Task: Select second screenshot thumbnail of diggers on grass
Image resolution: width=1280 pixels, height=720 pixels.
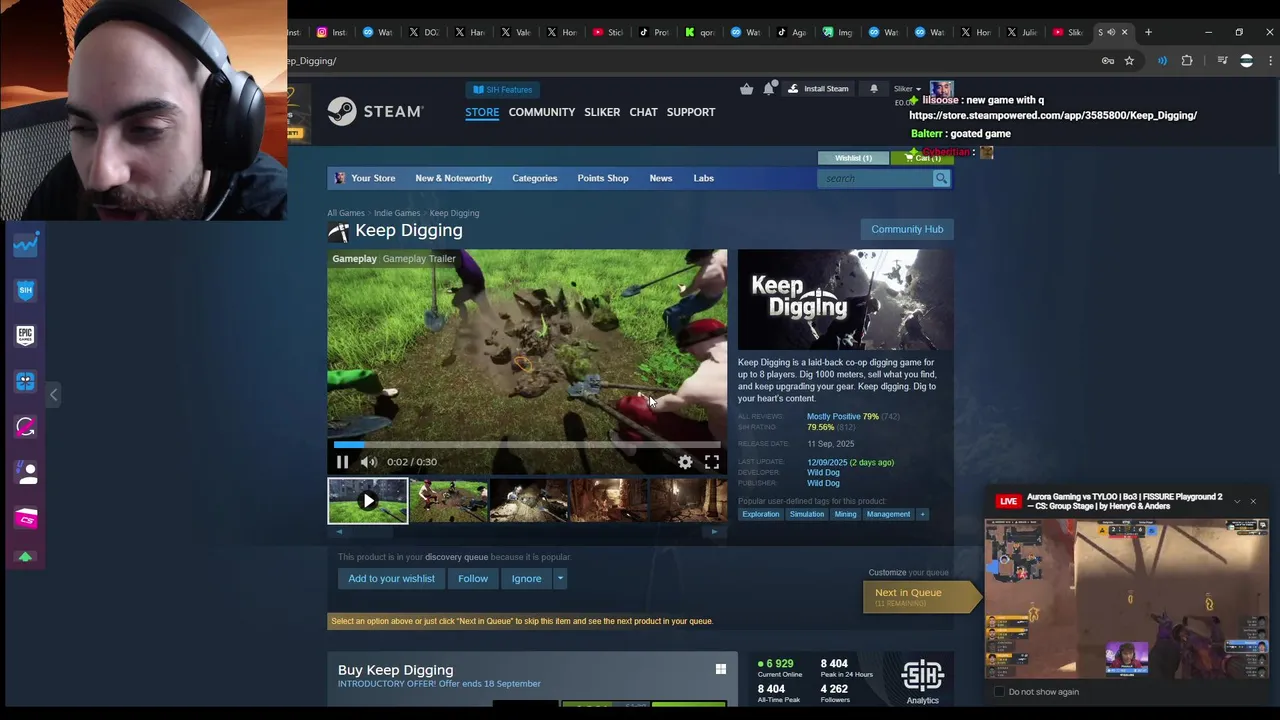Action: pos(448,501)
